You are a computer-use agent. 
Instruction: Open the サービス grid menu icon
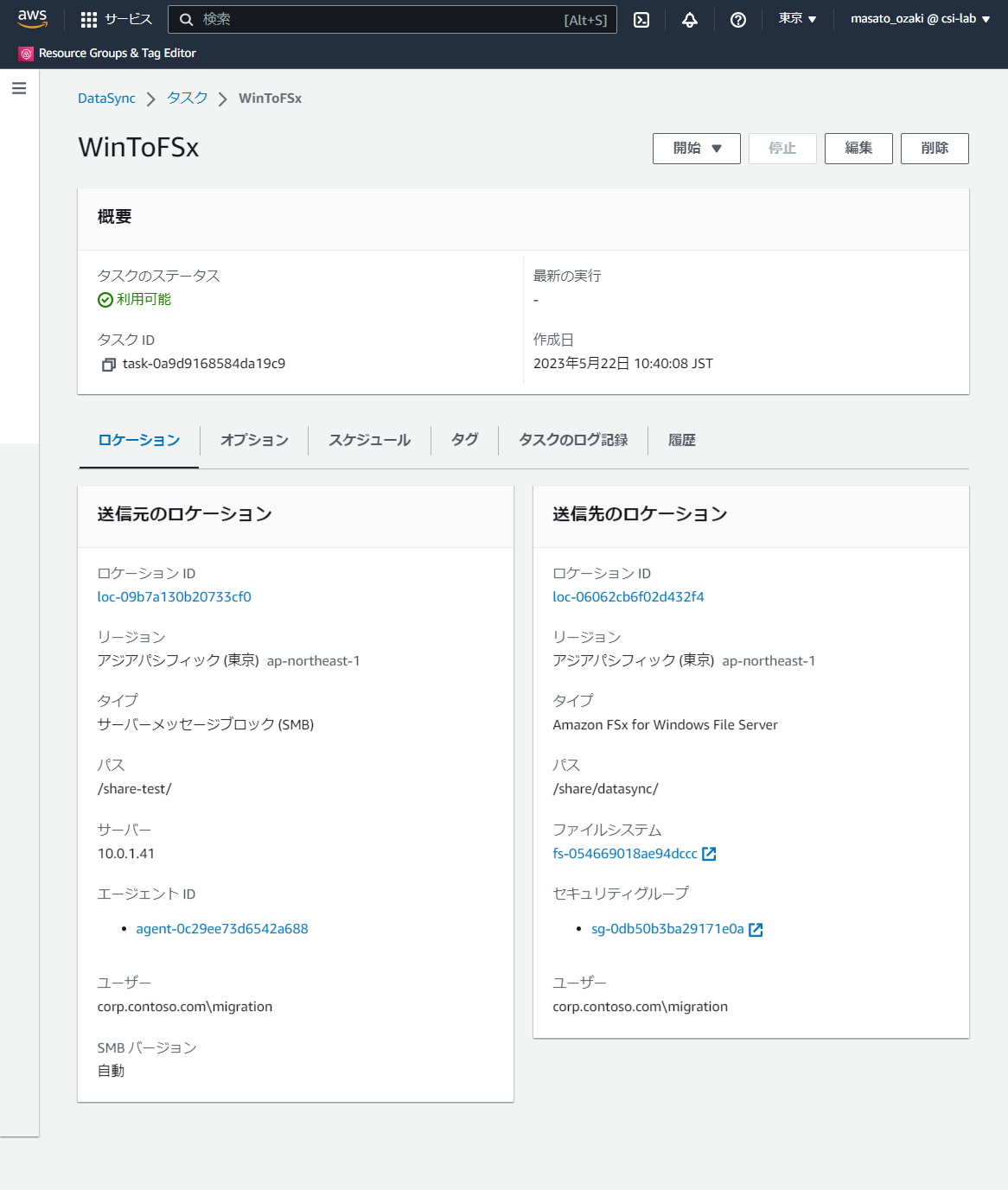89,20
